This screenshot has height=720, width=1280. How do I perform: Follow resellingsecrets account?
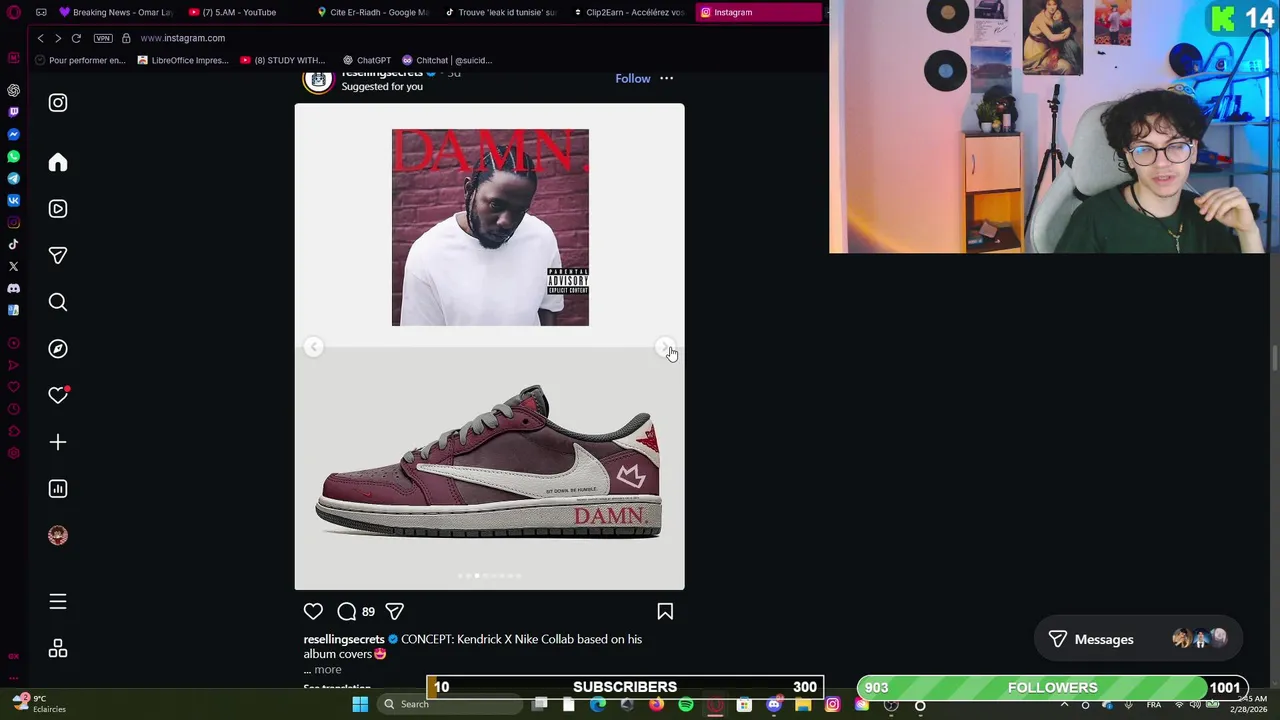pos(632,78)
